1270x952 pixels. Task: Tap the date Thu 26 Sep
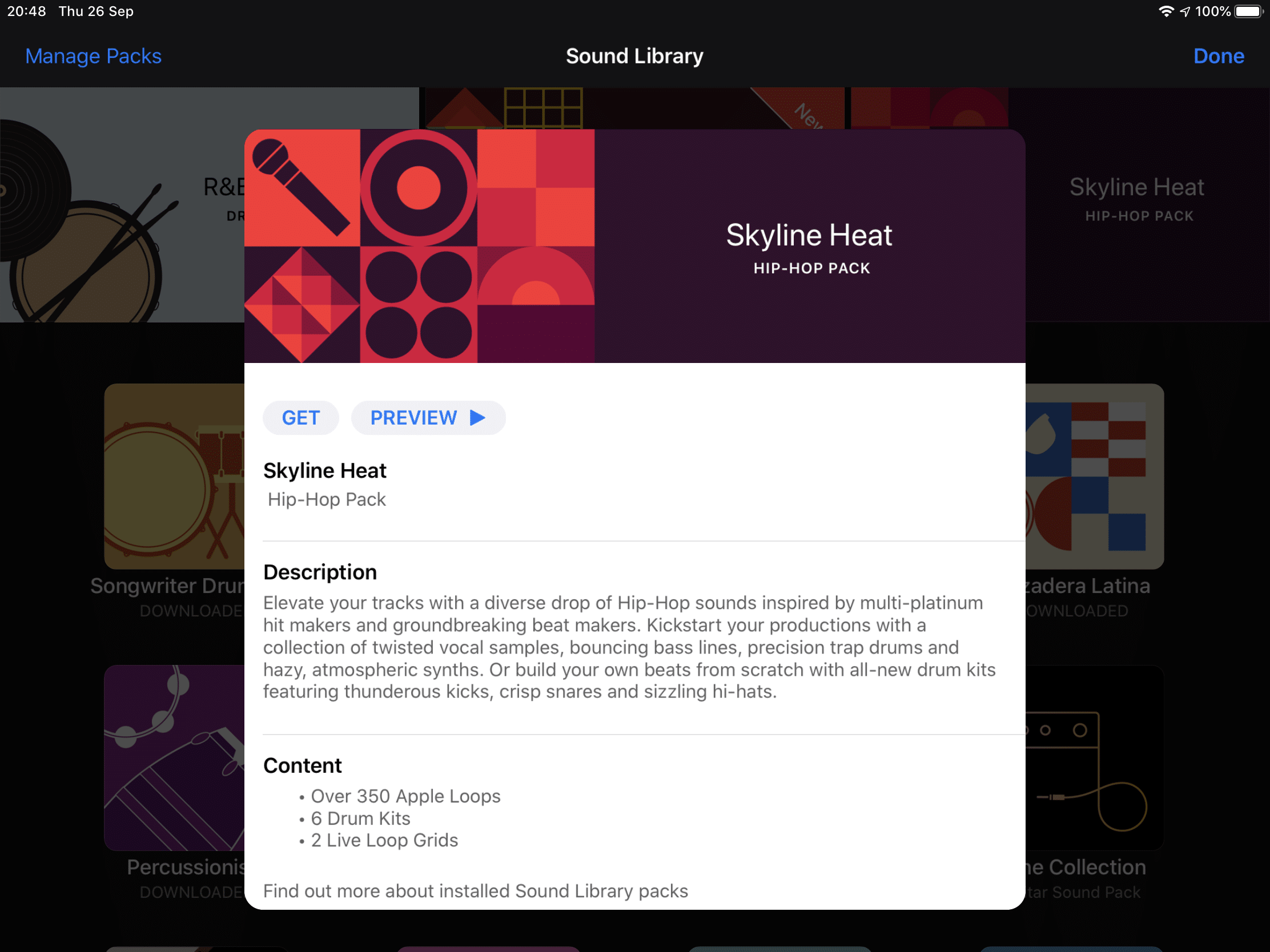click(x=96, y=11)
